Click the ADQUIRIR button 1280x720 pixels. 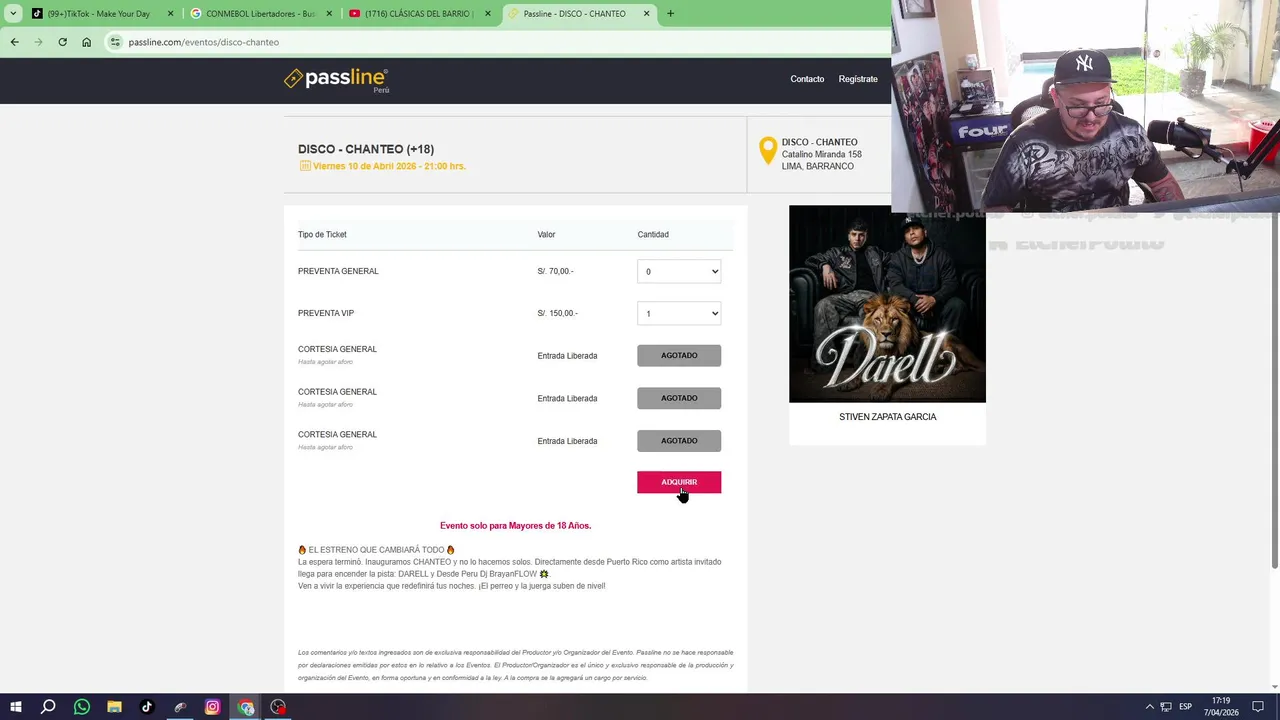click(679, 482)
